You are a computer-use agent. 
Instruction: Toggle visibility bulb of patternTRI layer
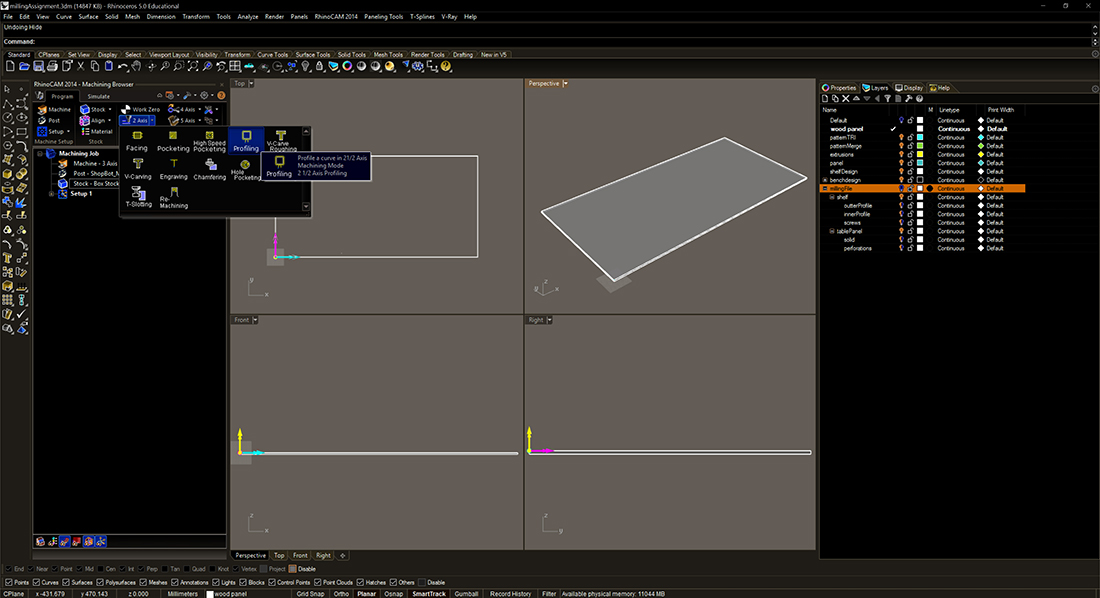click(901, 138)
